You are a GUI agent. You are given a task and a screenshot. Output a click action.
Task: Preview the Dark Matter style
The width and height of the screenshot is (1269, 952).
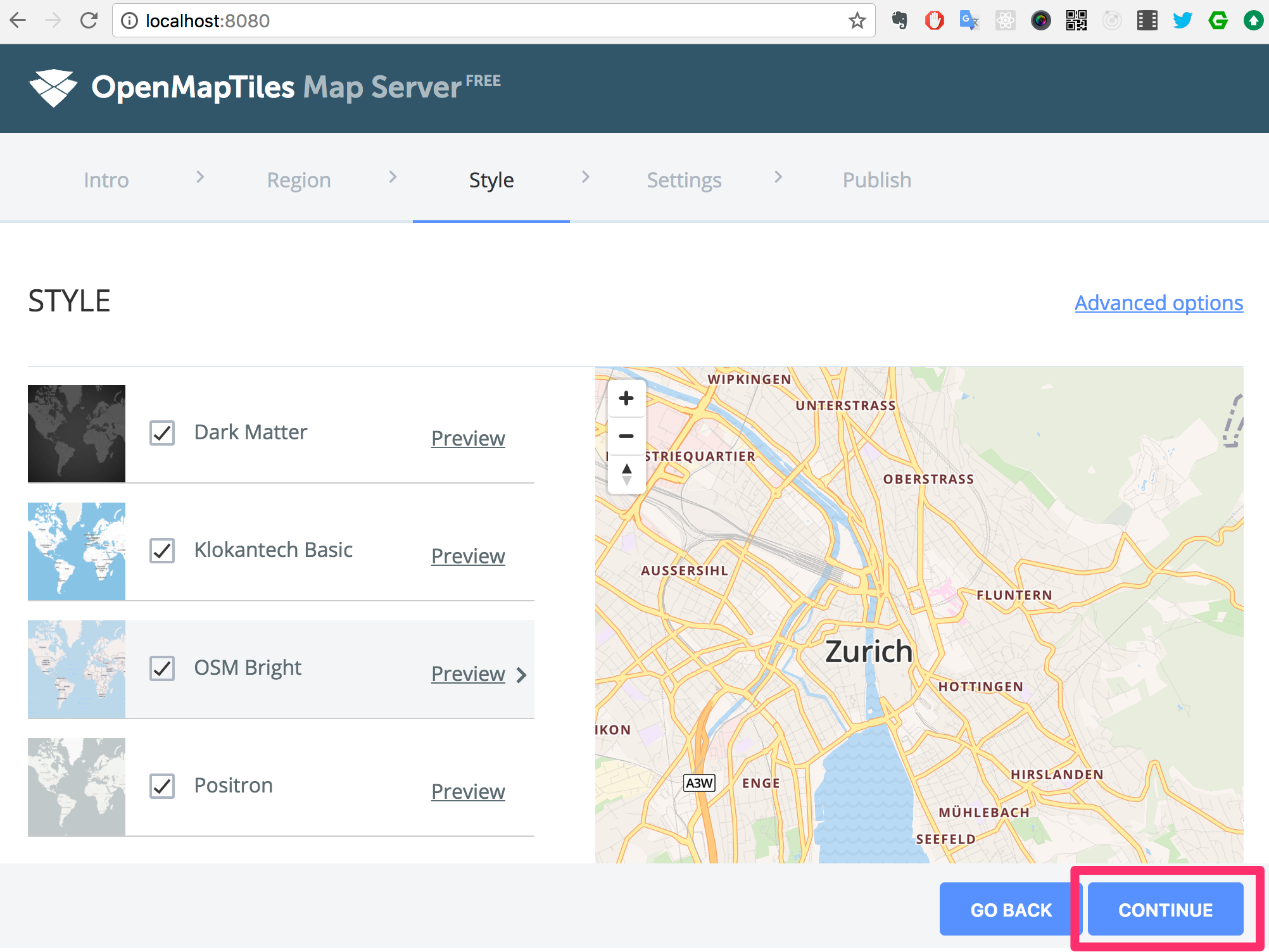coord(468,438)
